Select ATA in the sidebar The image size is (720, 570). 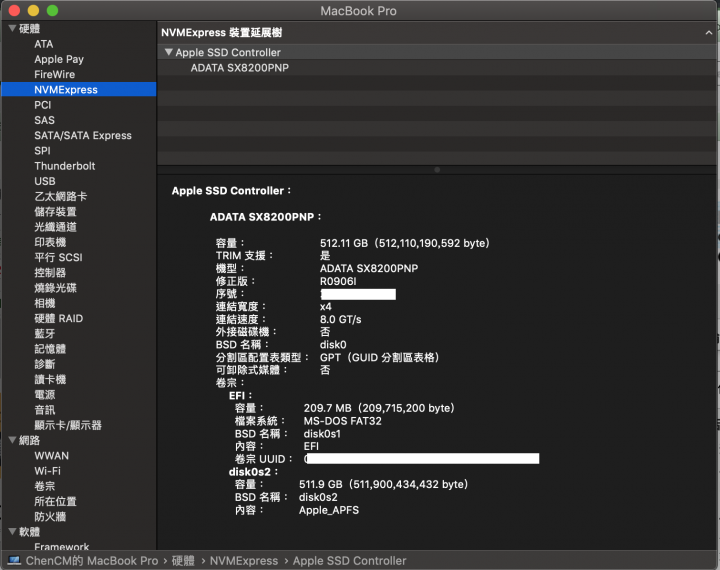(44, 44)
